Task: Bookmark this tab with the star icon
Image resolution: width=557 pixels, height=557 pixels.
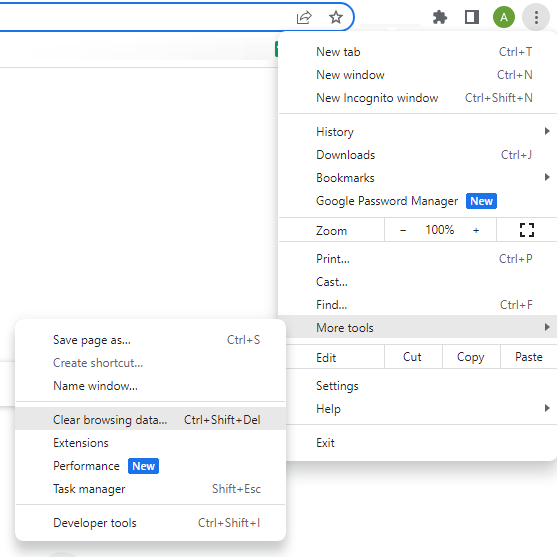Action: click(x=336, y=17)
